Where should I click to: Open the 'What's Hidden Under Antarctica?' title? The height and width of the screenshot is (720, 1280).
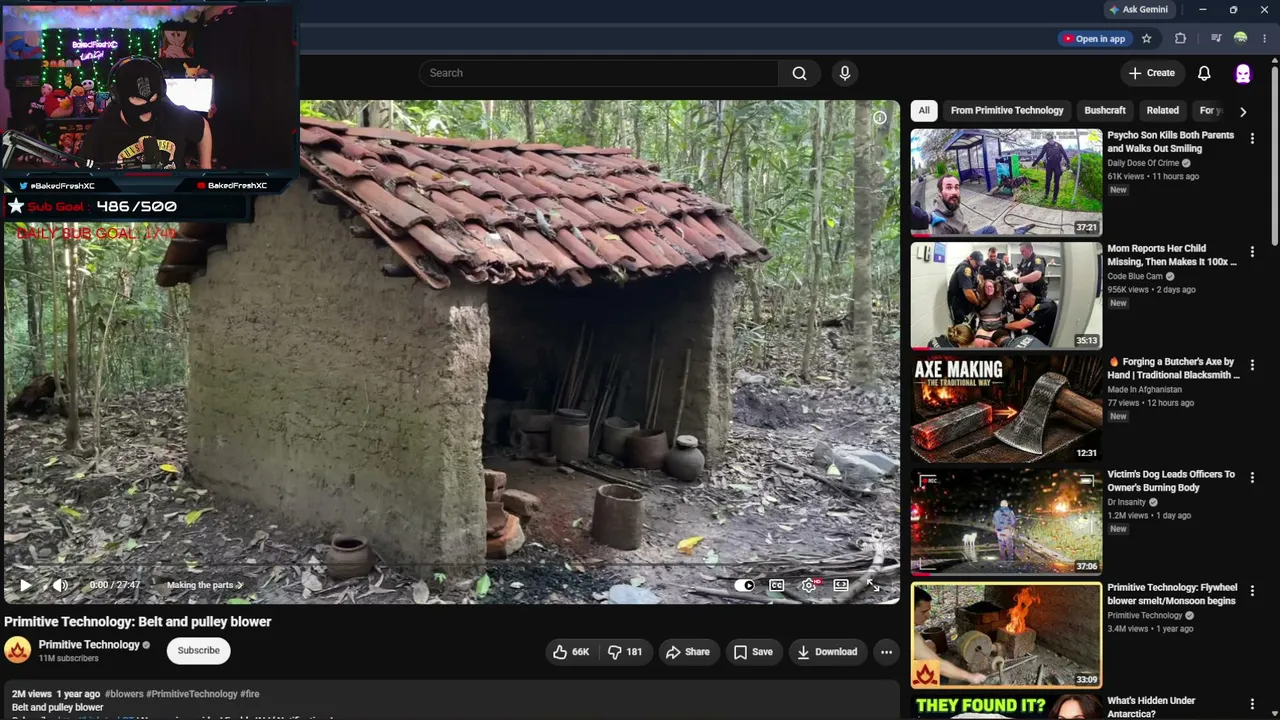[1151, 707]
